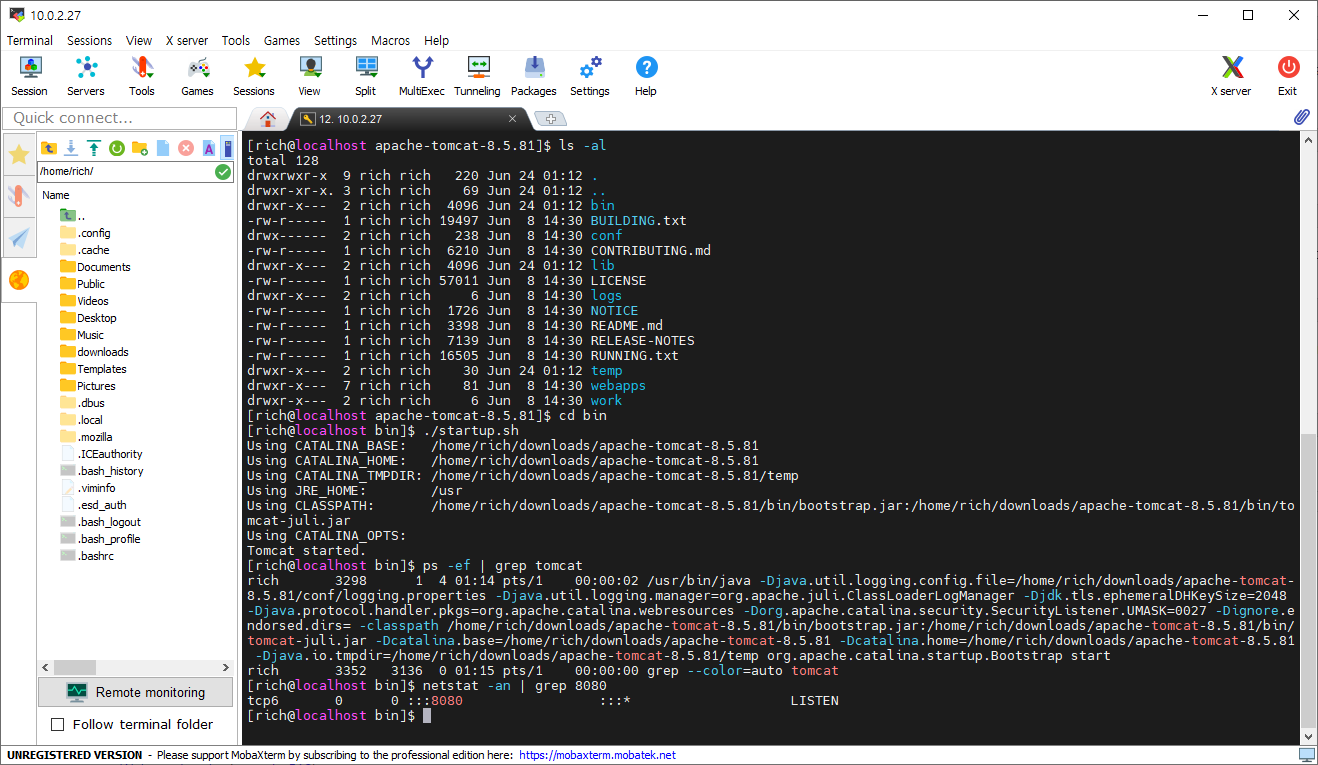Viewport: 1318px width, 765px height.
Task: Open a new tab with plus button
Action: pyautogui.click(x=550, y=119)
